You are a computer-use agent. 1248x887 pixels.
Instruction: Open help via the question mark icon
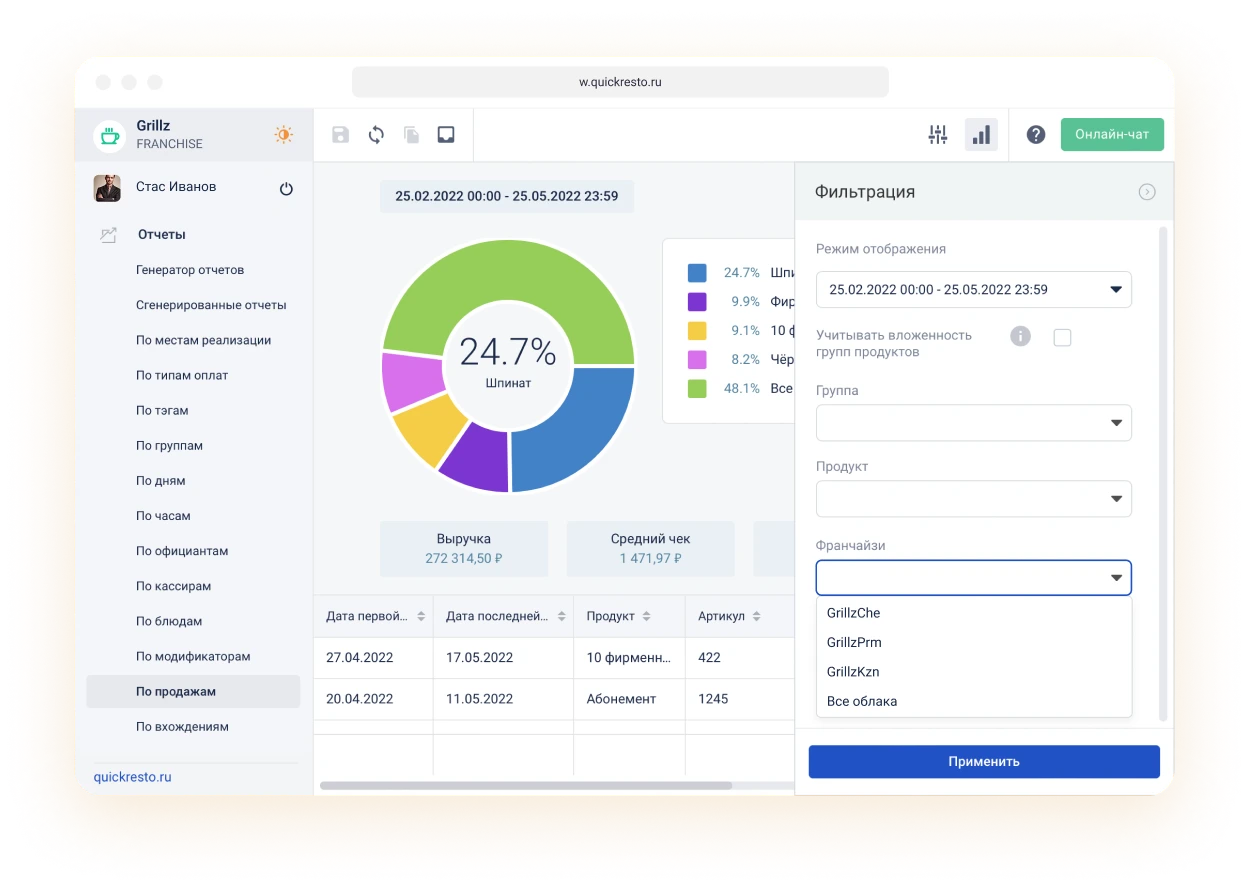[x=1036, y=135]
